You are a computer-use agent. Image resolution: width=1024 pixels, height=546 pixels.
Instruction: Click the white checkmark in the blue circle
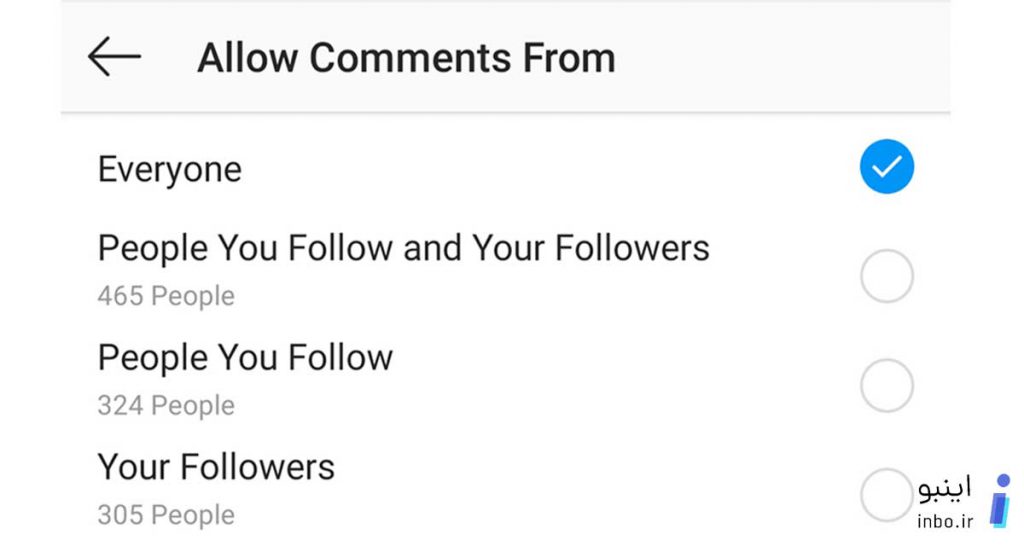(x=886, y=167)
